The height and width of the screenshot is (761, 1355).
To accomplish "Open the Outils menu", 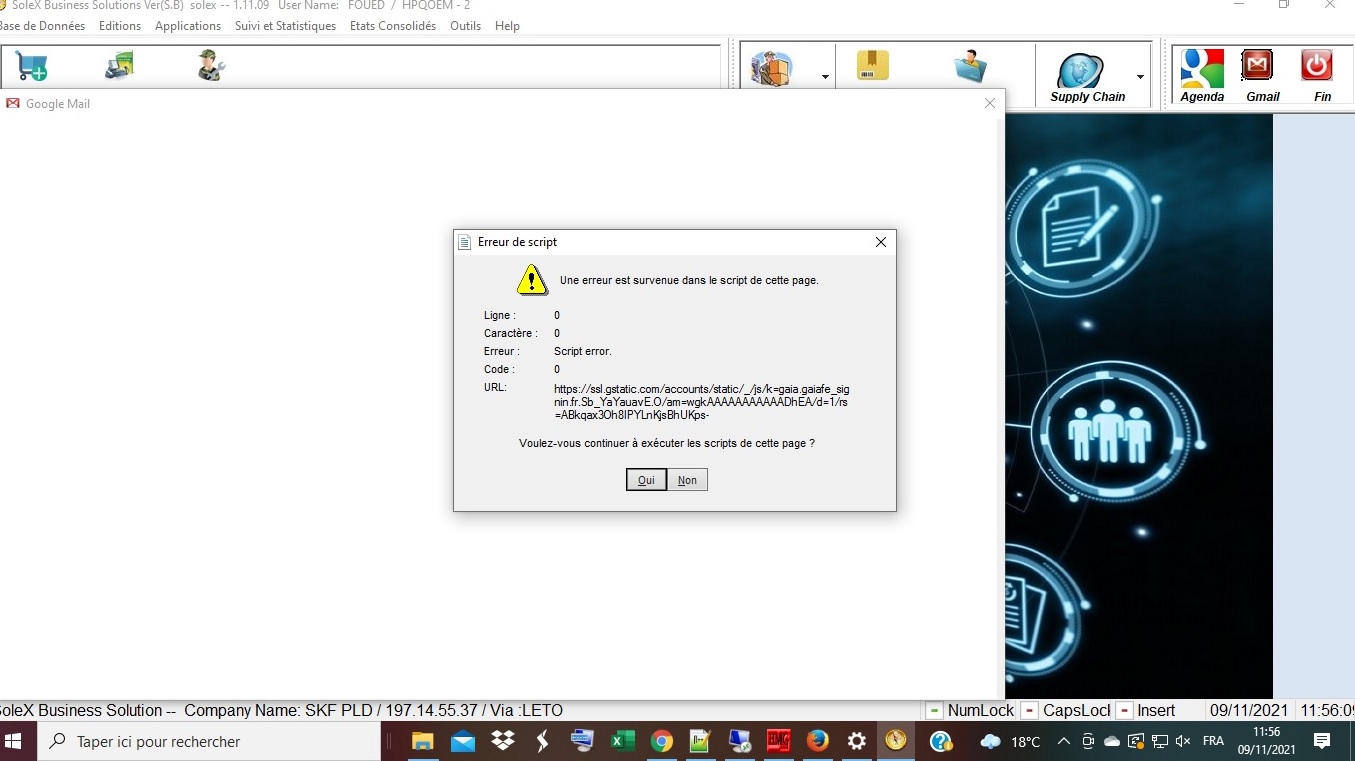I will coord(466,26).
